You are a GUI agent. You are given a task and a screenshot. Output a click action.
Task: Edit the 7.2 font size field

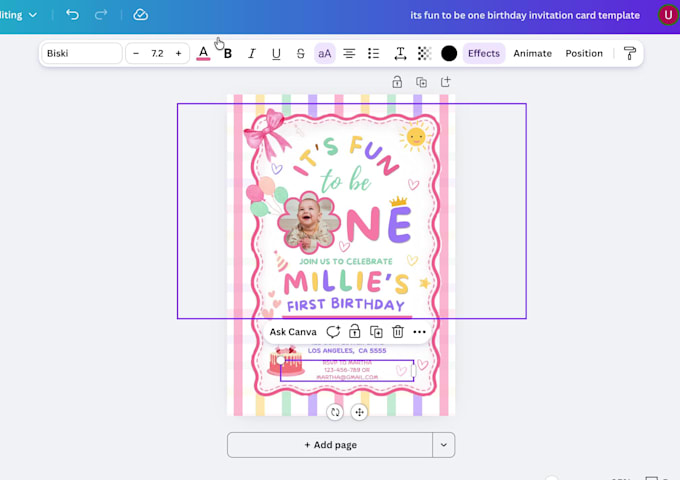pyautogui.click(x=157, y=53)
